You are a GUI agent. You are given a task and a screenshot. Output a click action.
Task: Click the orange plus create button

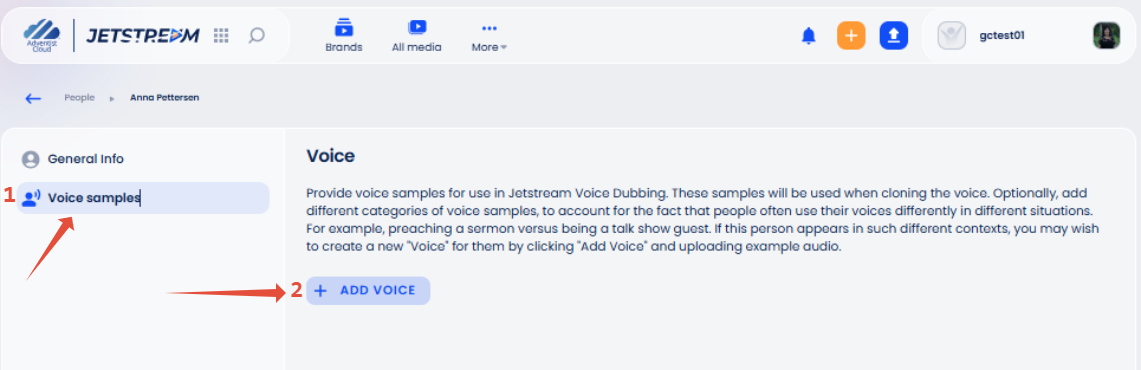(x=851, y=35)
